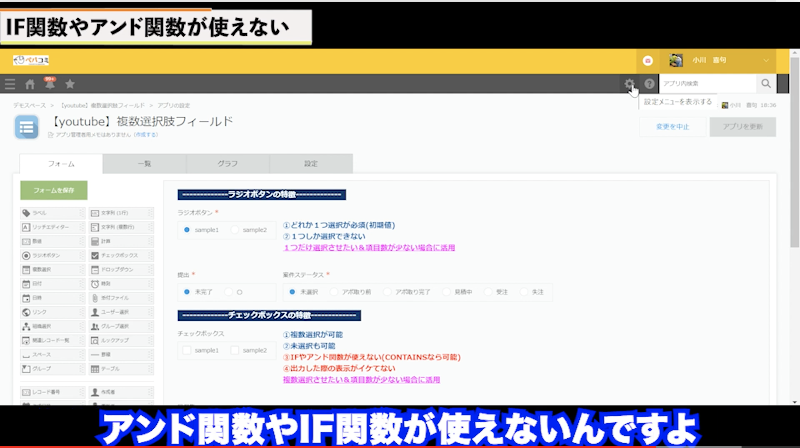The height and width of the screenshot is (448, 800).
Task: Open the settings gear menu
Action: pos(629,85)
